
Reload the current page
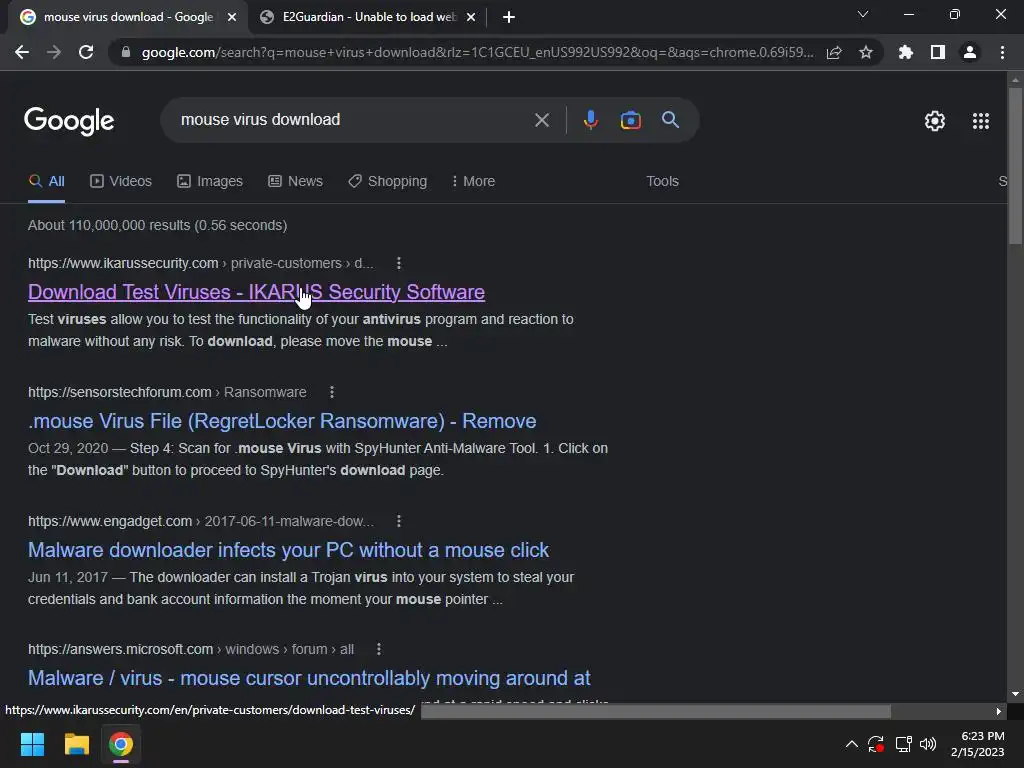pos(86,52)
